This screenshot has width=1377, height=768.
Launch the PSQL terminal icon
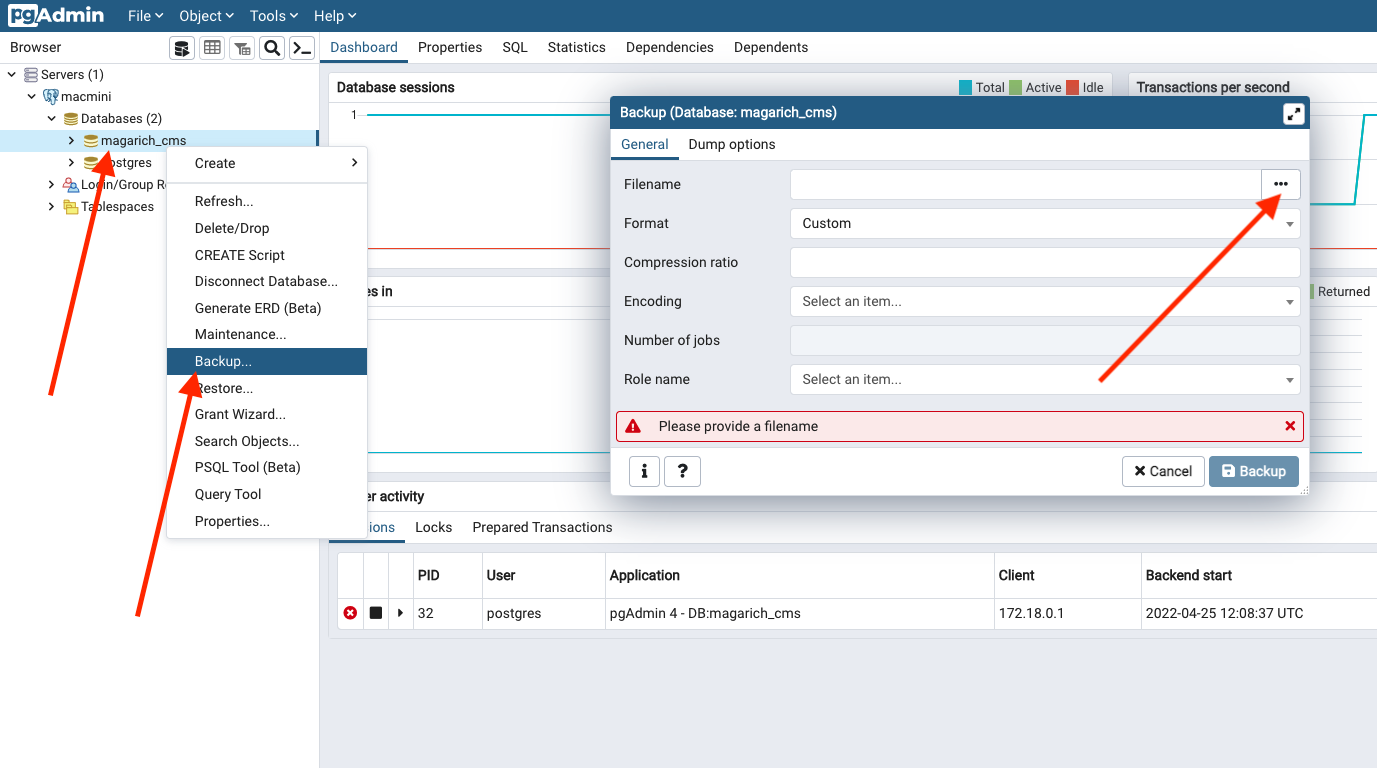click(302, 48)
